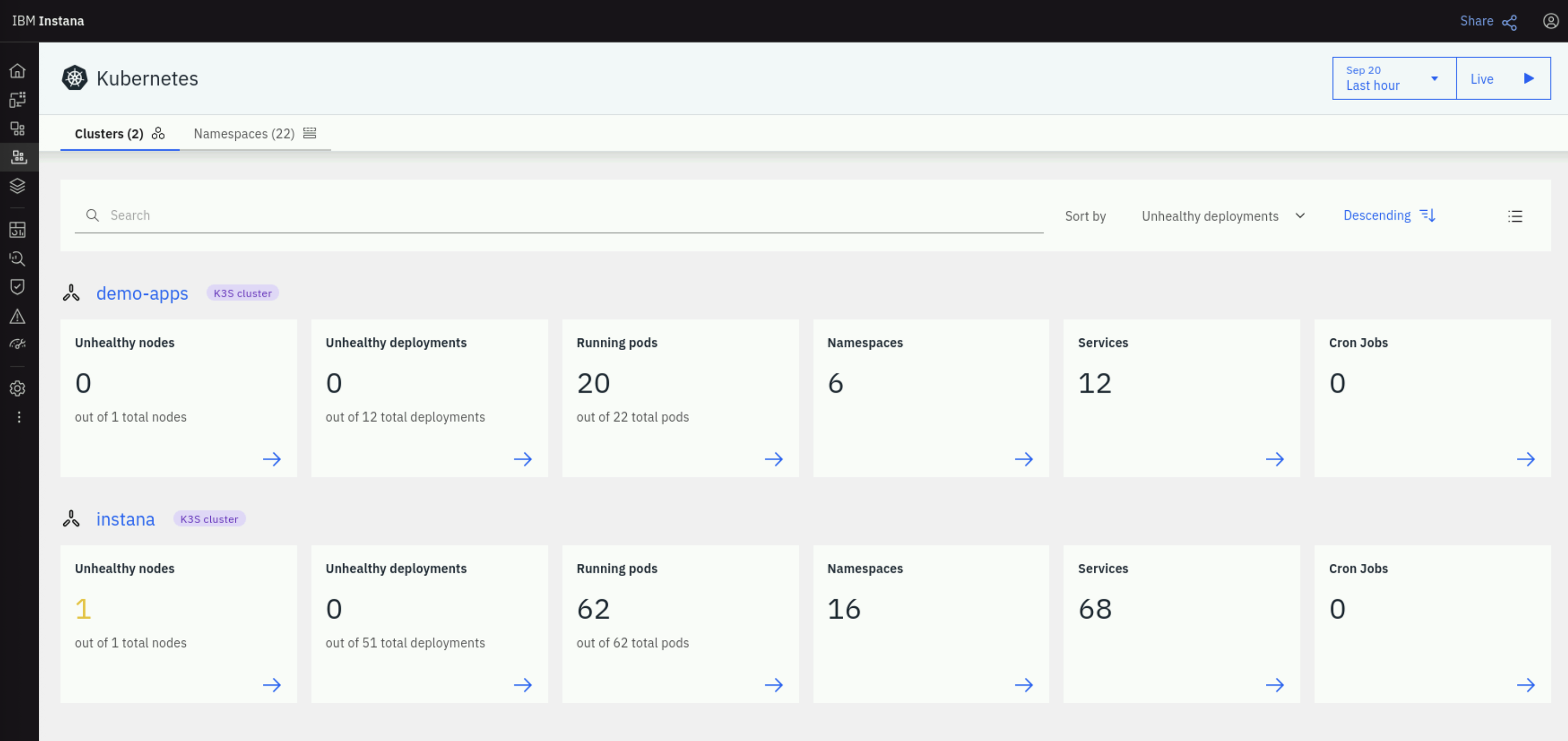Toggle Descending sort order
Screen dimensions: 1568x741
coord(1389,215)
